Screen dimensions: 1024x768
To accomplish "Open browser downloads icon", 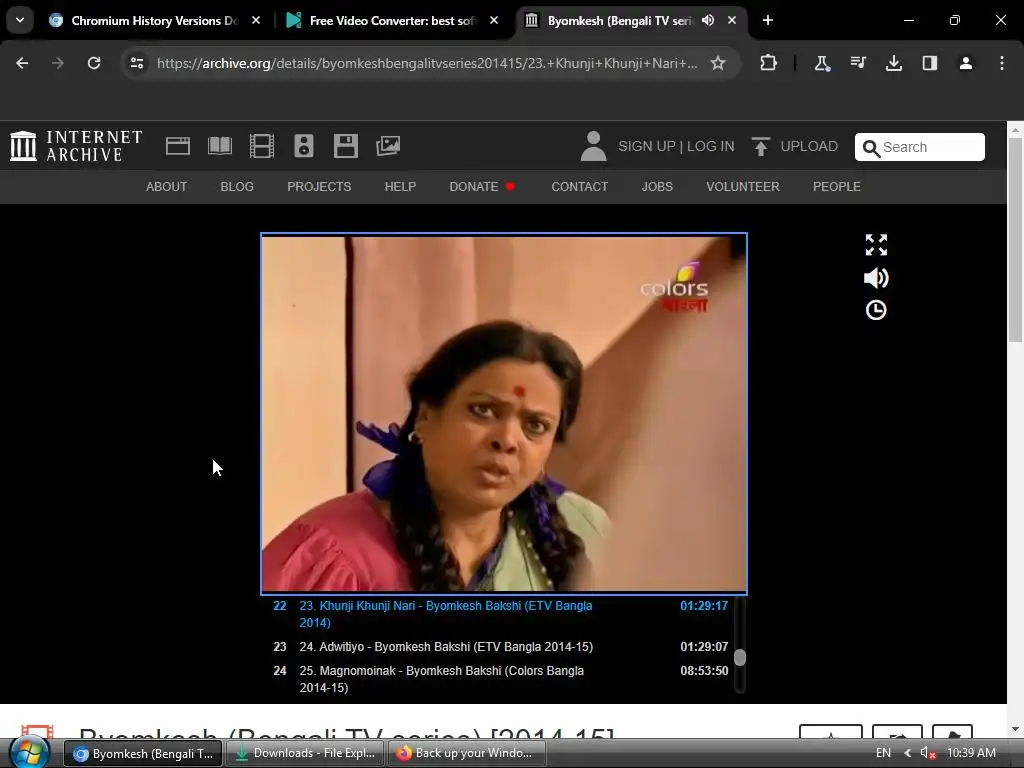I will (x=893, y=63).
